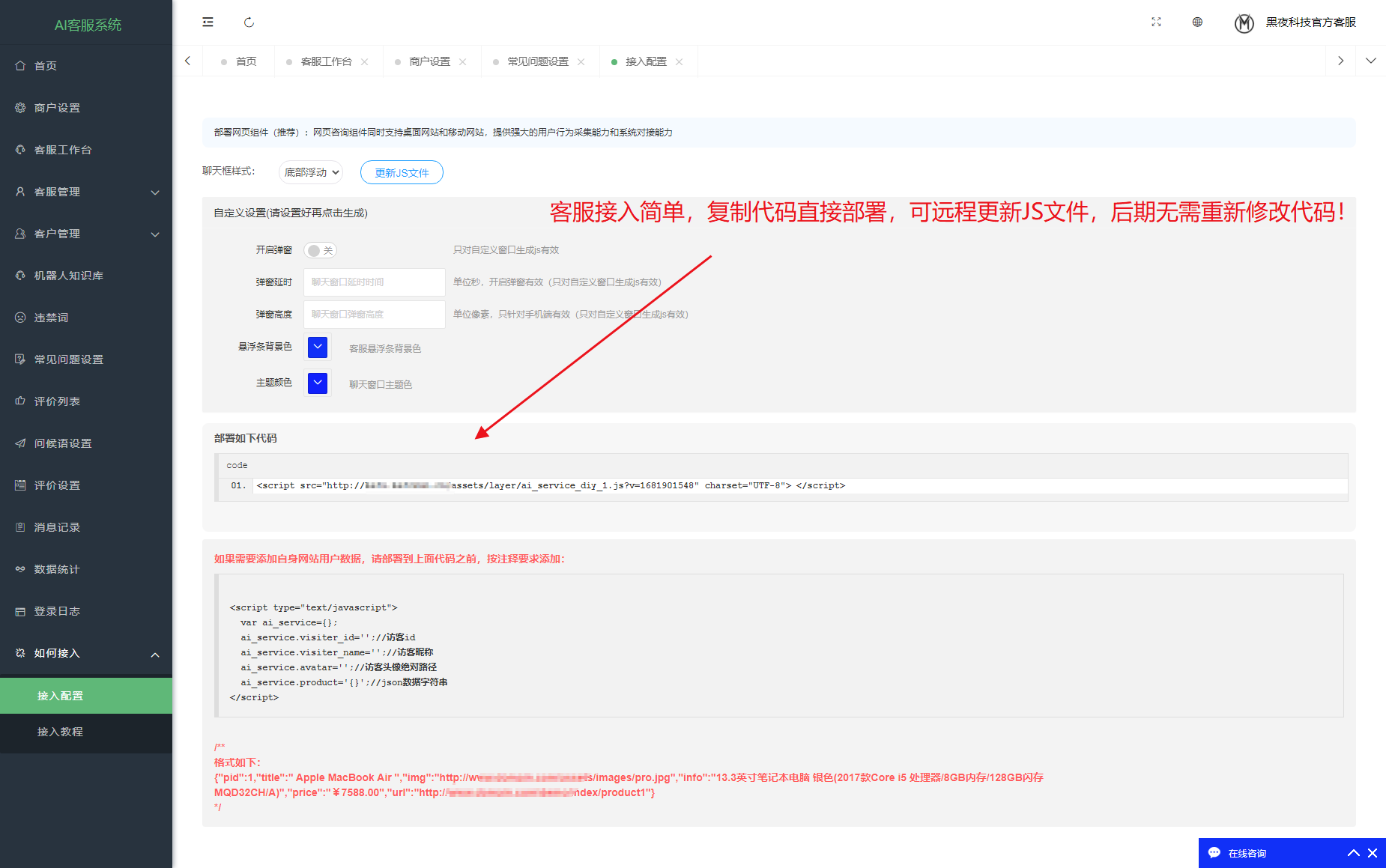Click the user avatar logo icon
1386x868 pixels.
(1244, 23)
